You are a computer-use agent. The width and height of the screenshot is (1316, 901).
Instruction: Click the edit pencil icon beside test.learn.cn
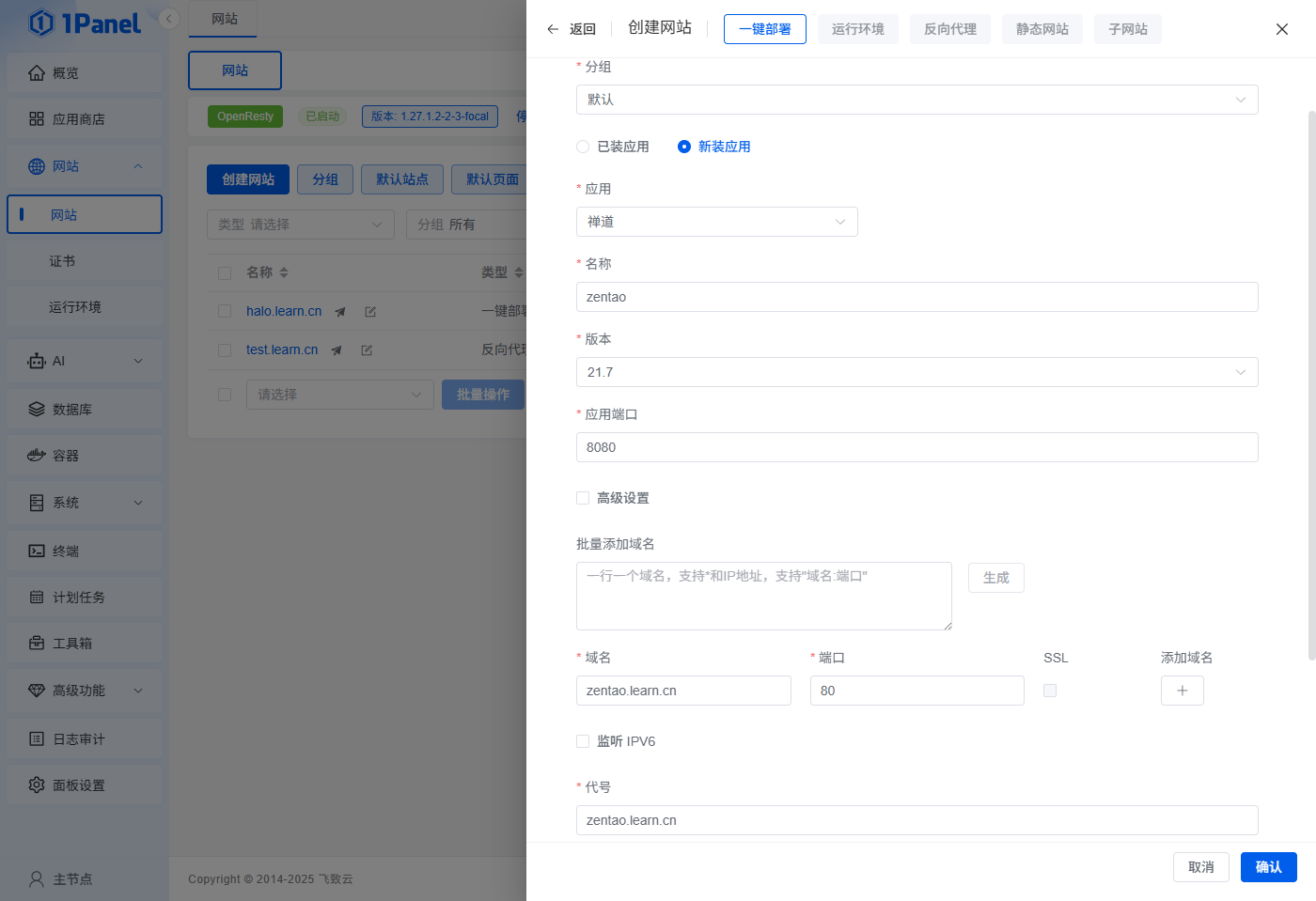click(366, 350)
